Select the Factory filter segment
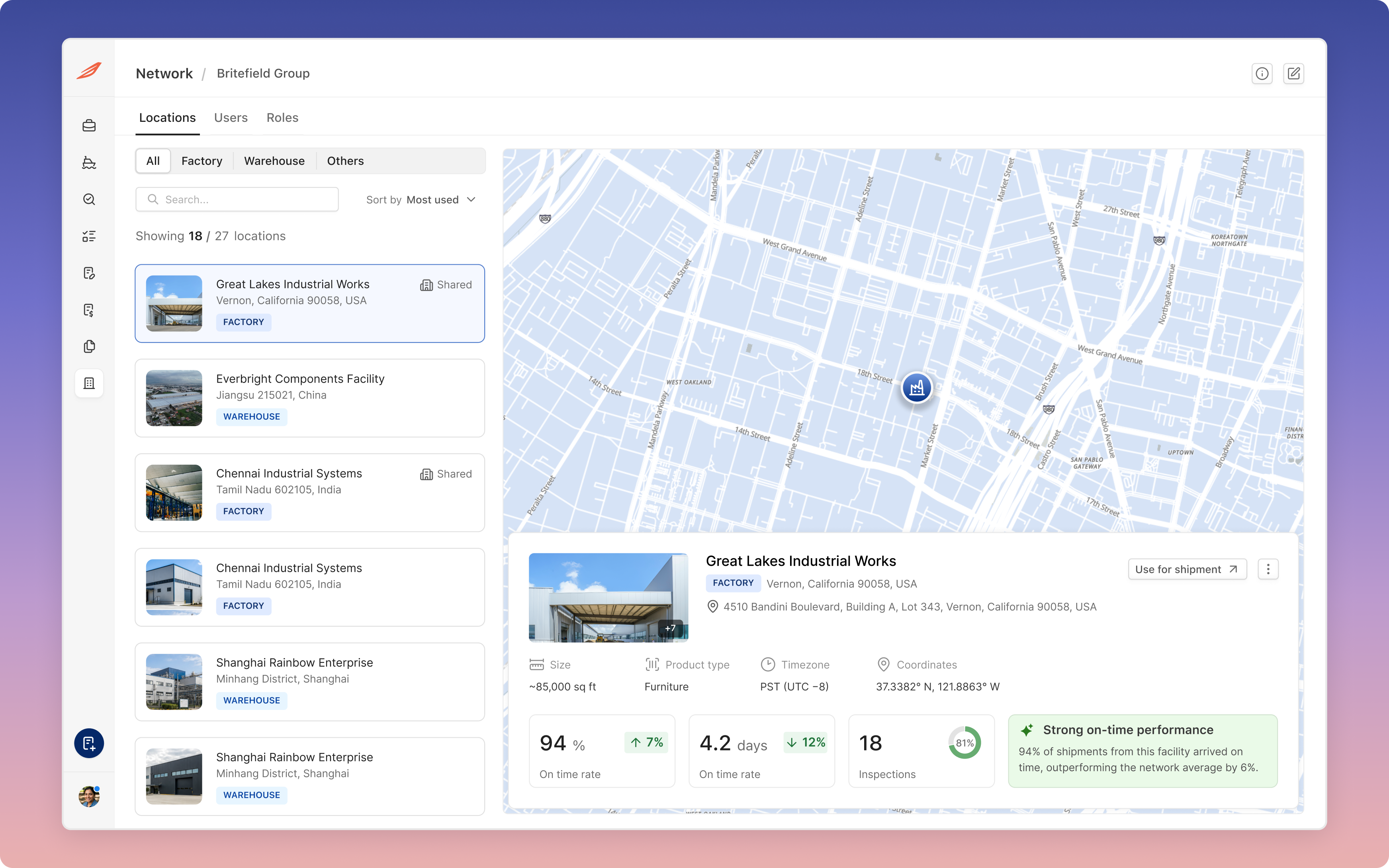The width and height of the screenshot is (1389, 868). pos(202,161)
